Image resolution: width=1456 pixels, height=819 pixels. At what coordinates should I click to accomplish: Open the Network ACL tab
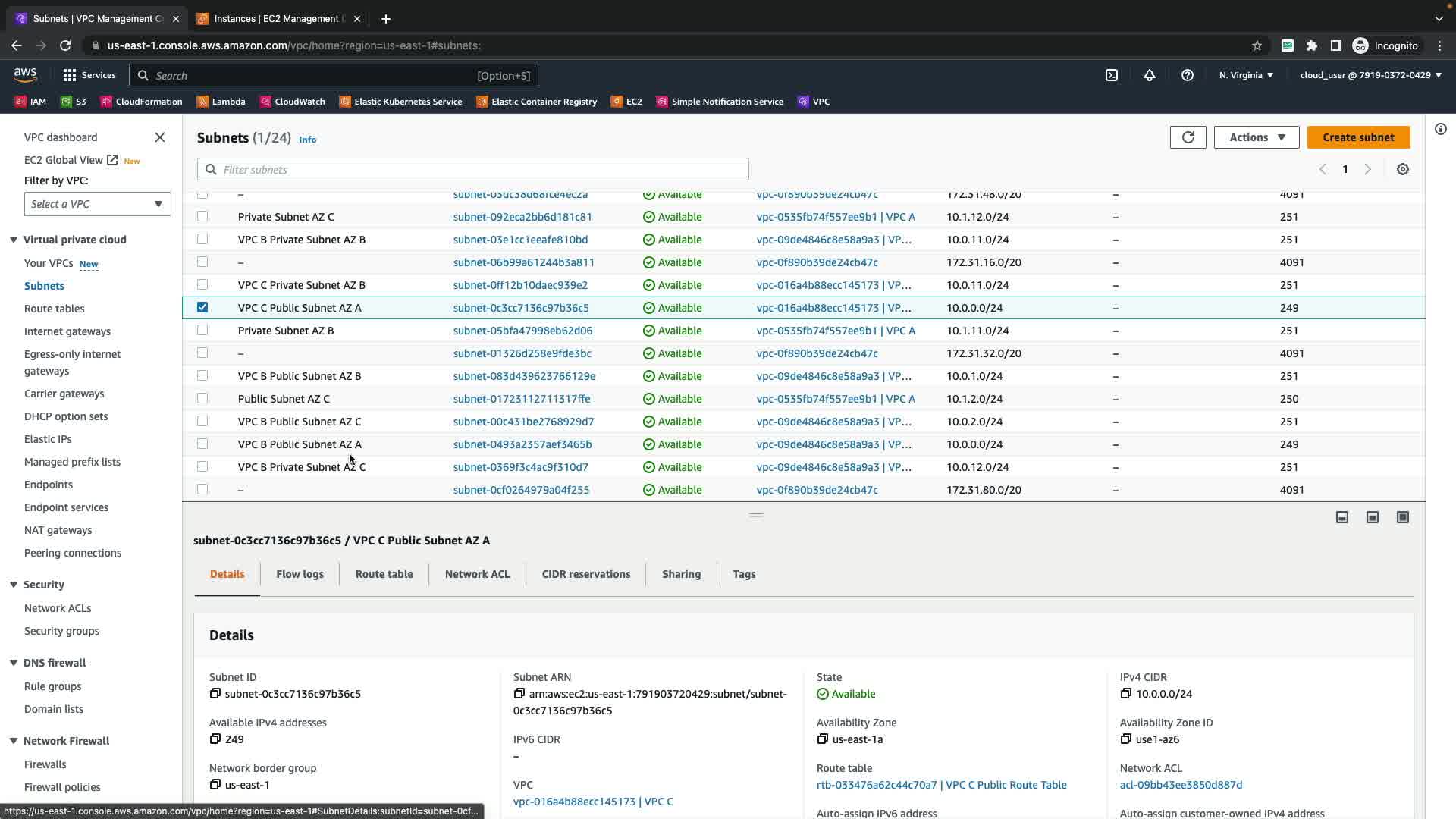point(477,574)
